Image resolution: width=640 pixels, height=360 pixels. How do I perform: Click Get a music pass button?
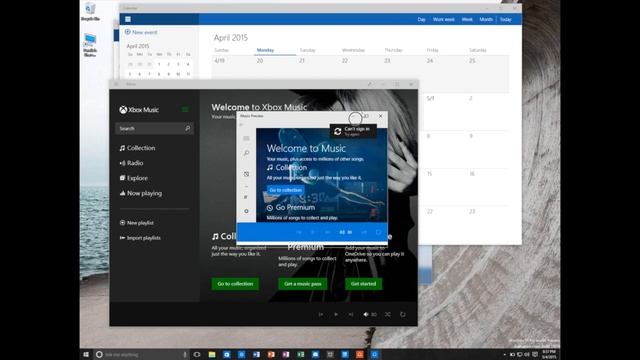(303, 284)
